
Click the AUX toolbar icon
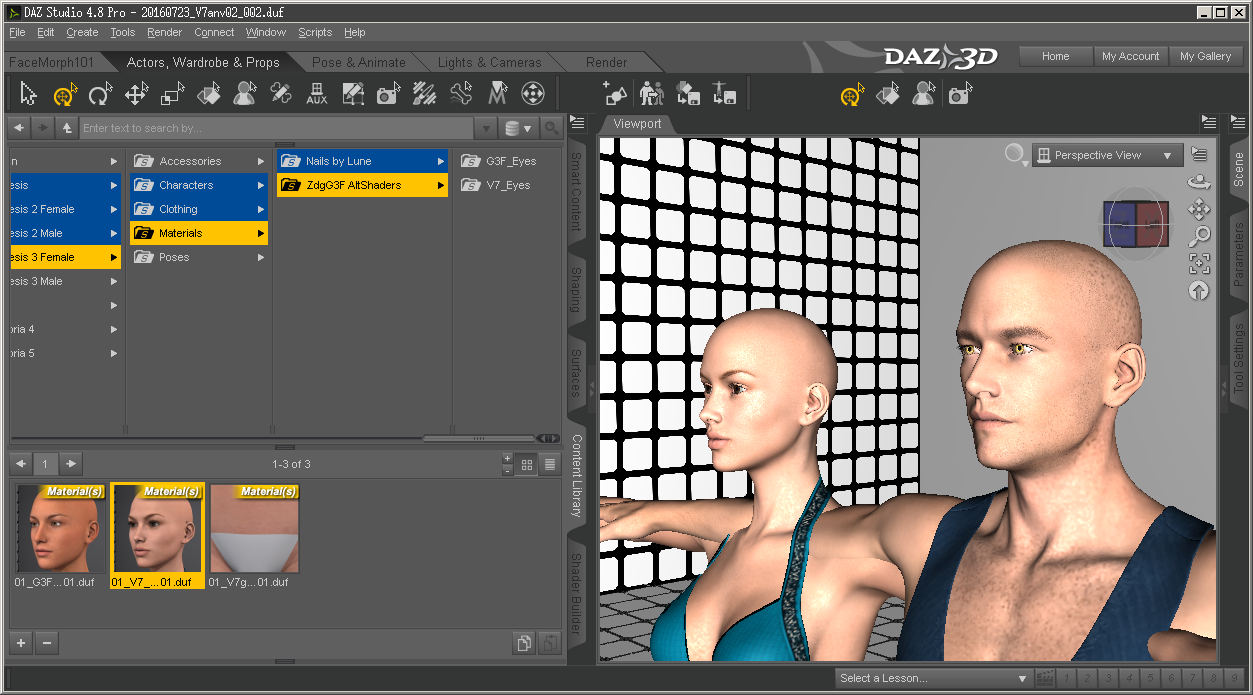coord(317,95)
